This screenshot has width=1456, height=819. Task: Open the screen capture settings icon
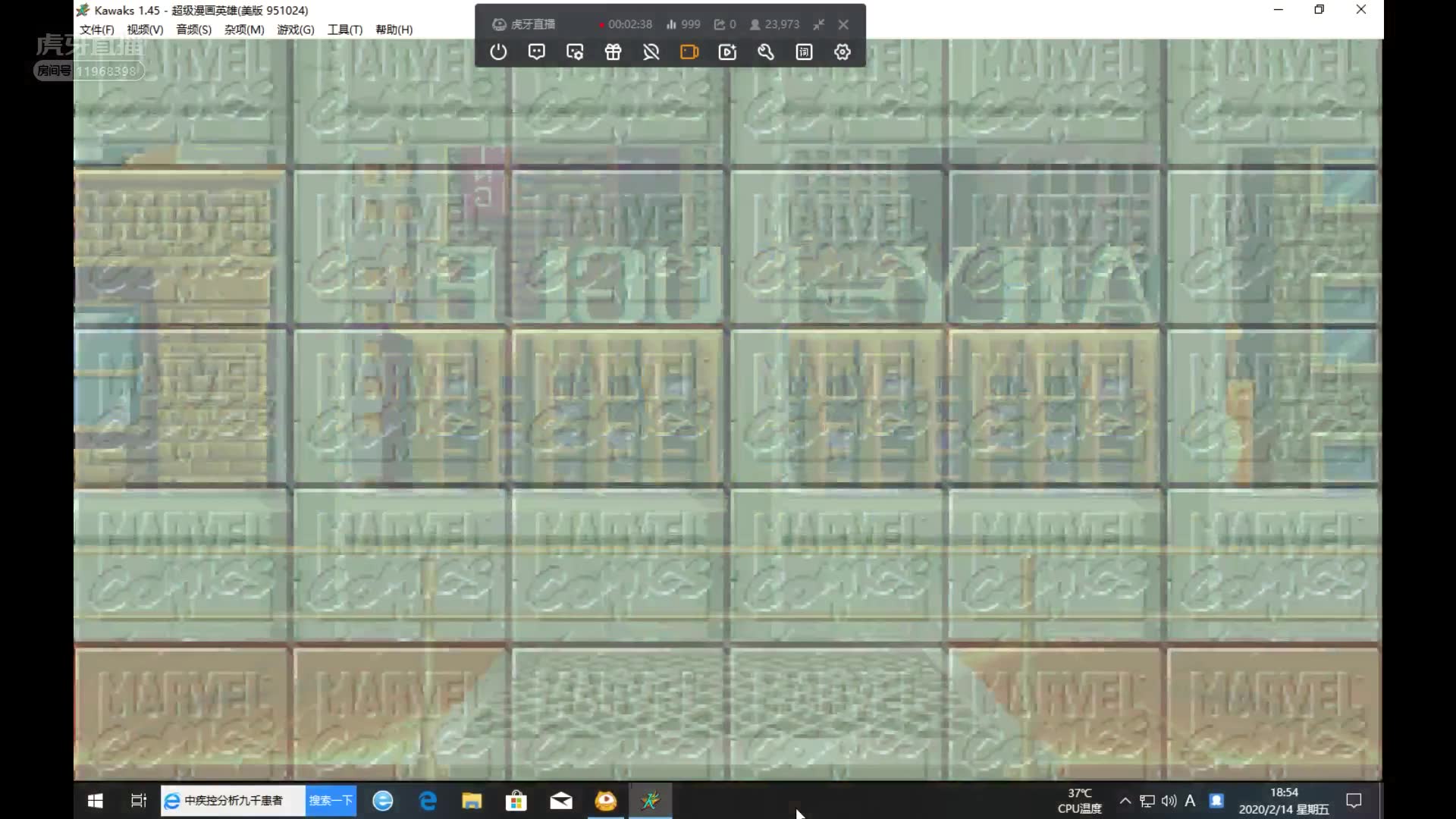click(575, 52)
